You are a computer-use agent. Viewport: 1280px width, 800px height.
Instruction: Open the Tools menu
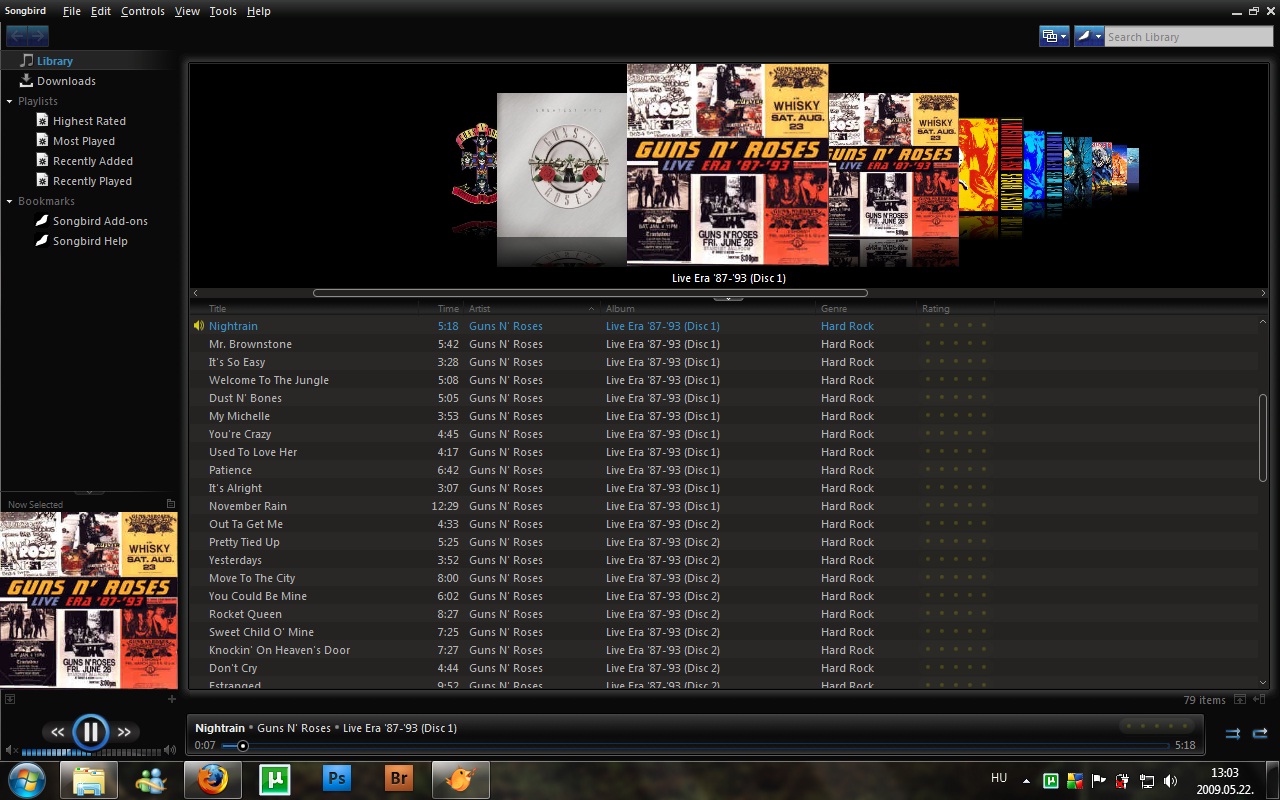[x=223, y=11]
